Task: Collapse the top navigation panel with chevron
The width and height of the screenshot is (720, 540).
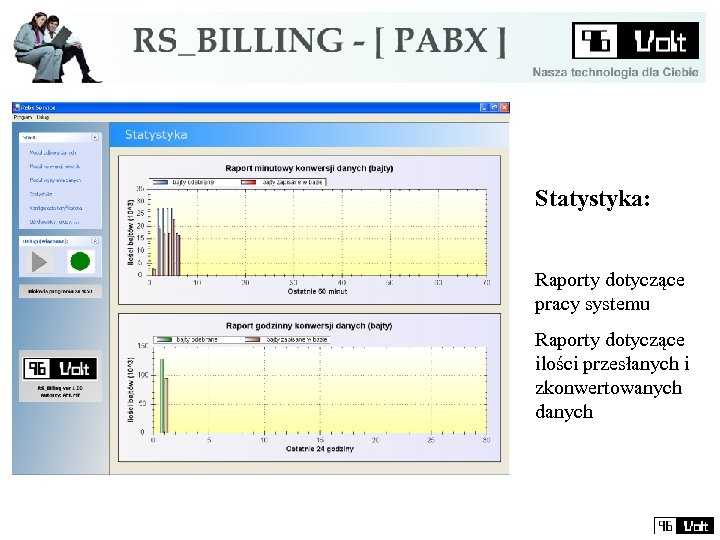Action: [x=95, y=137]
